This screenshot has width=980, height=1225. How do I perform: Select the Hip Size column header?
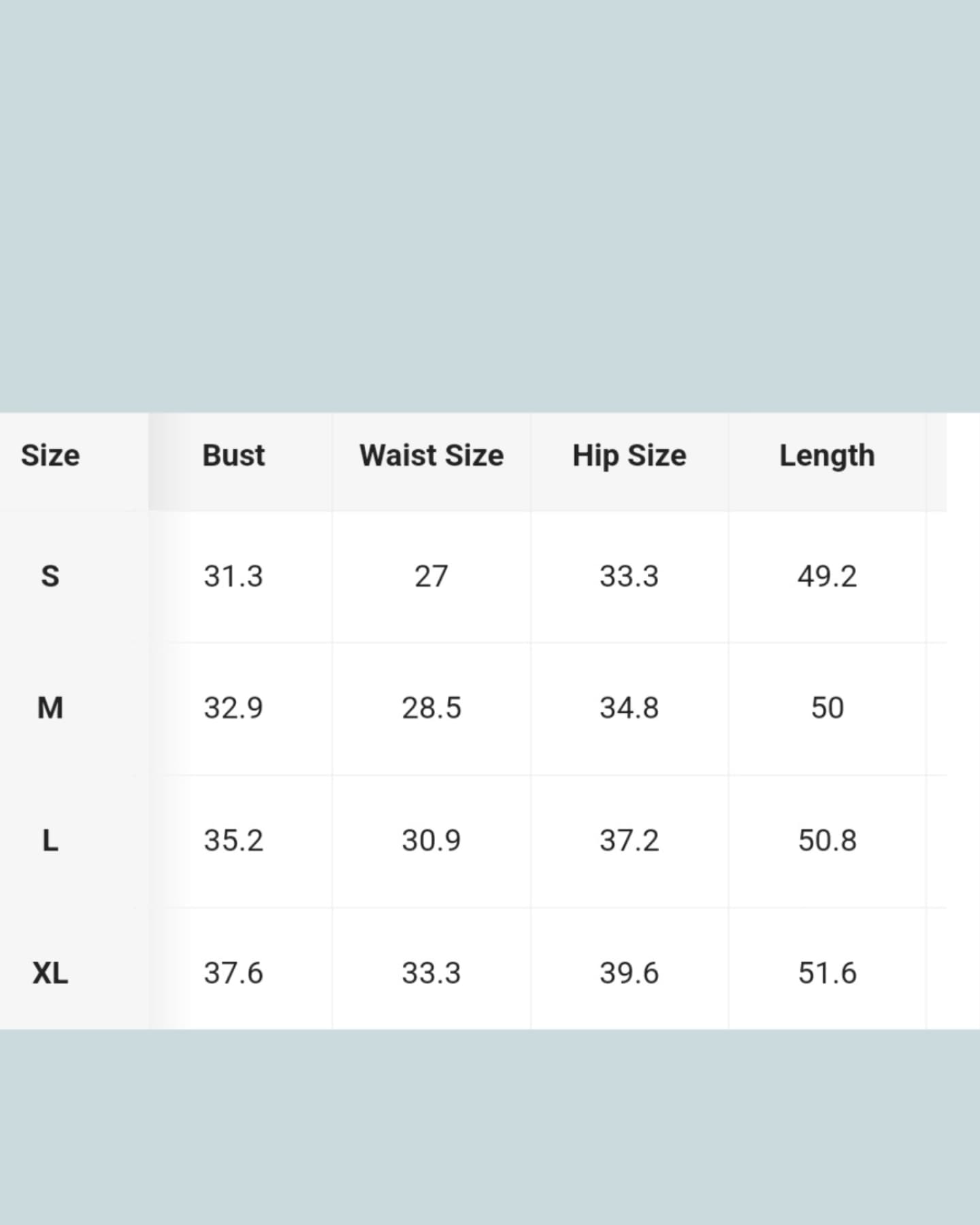click(x=630, y=455)
